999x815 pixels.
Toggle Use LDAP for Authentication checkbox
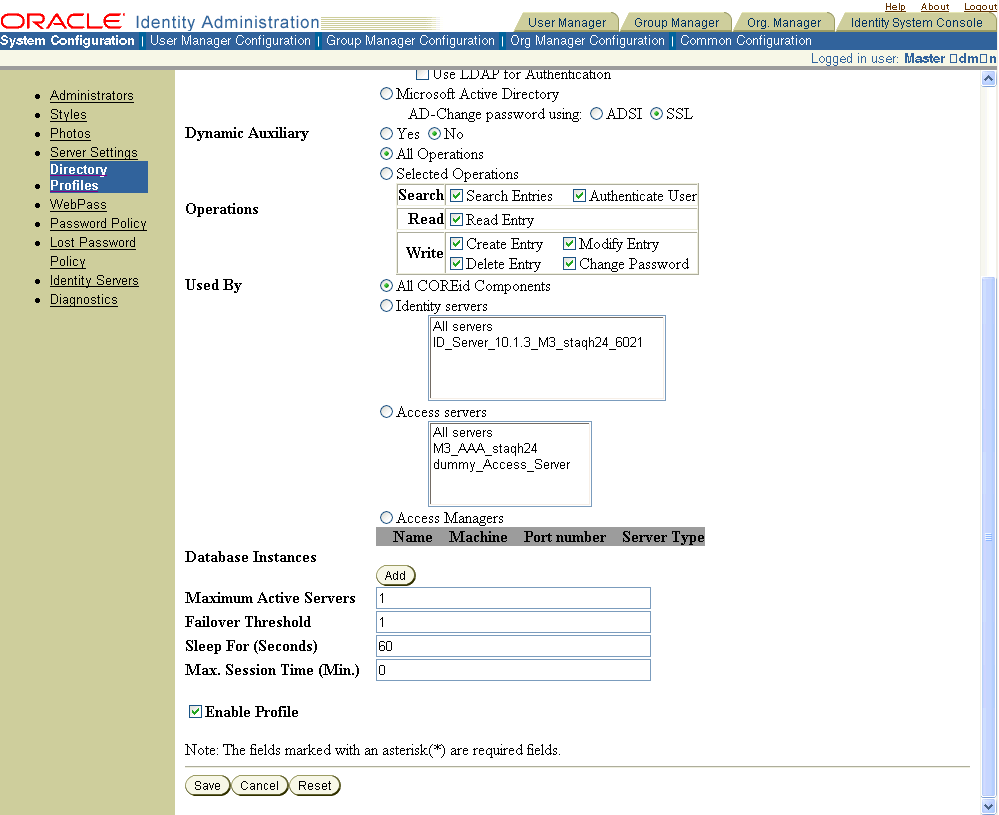(422, 75)
